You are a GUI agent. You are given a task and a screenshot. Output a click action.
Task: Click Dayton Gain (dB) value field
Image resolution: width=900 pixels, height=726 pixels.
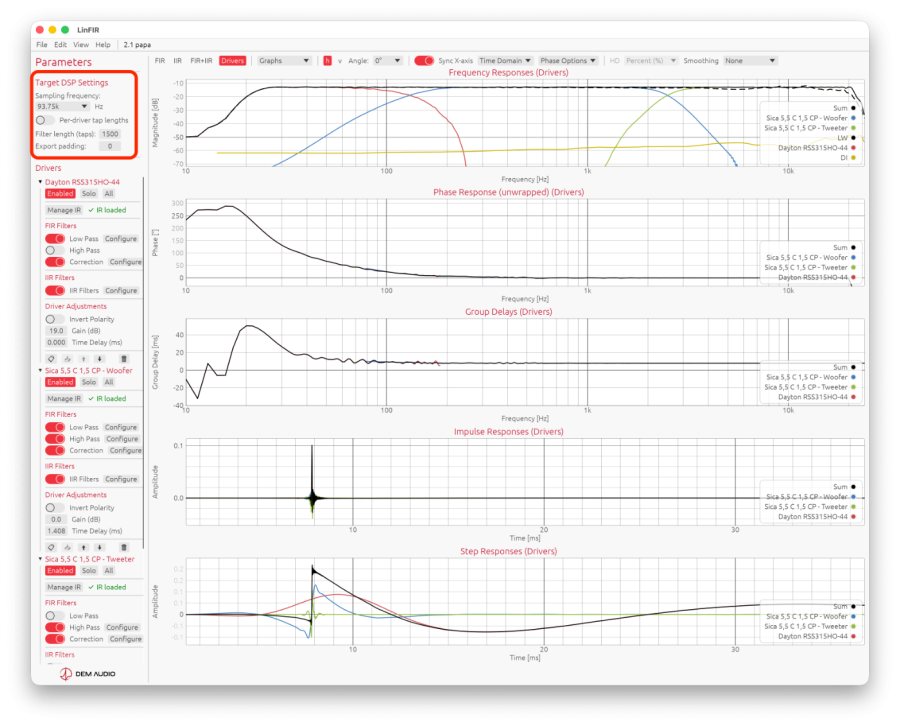coord(56,331)
